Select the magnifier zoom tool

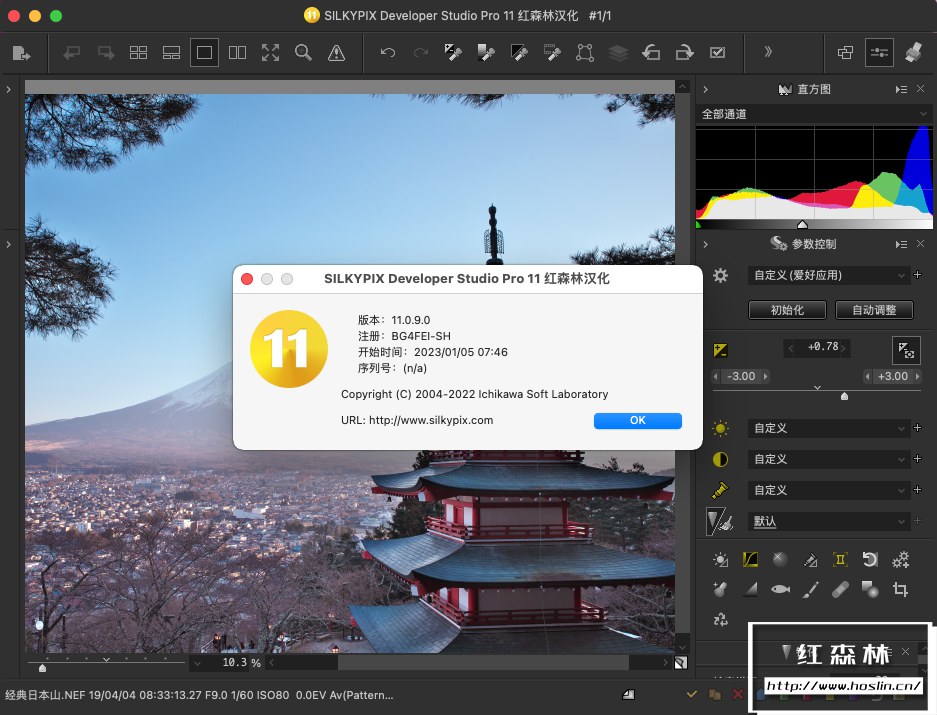[x=303, y=53]
